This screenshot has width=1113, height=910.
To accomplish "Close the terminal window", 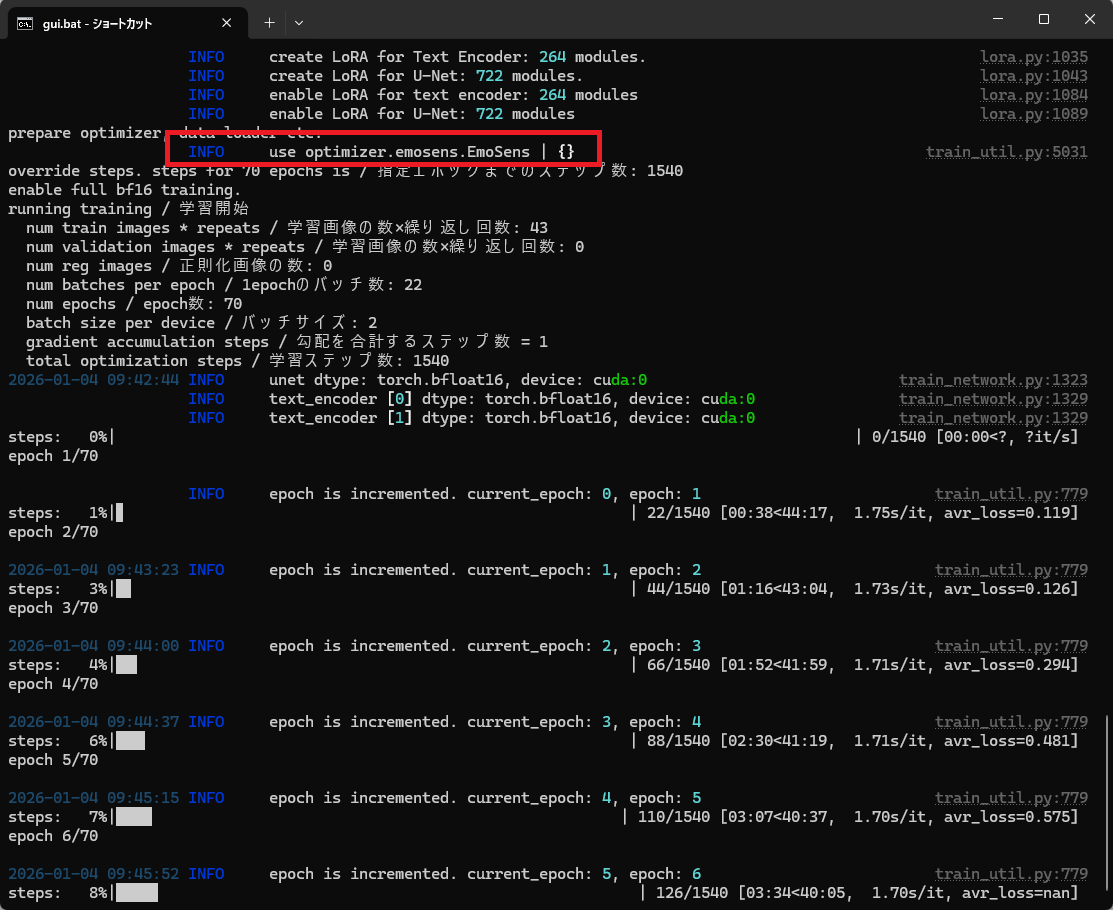I will tap(1088, 19).
